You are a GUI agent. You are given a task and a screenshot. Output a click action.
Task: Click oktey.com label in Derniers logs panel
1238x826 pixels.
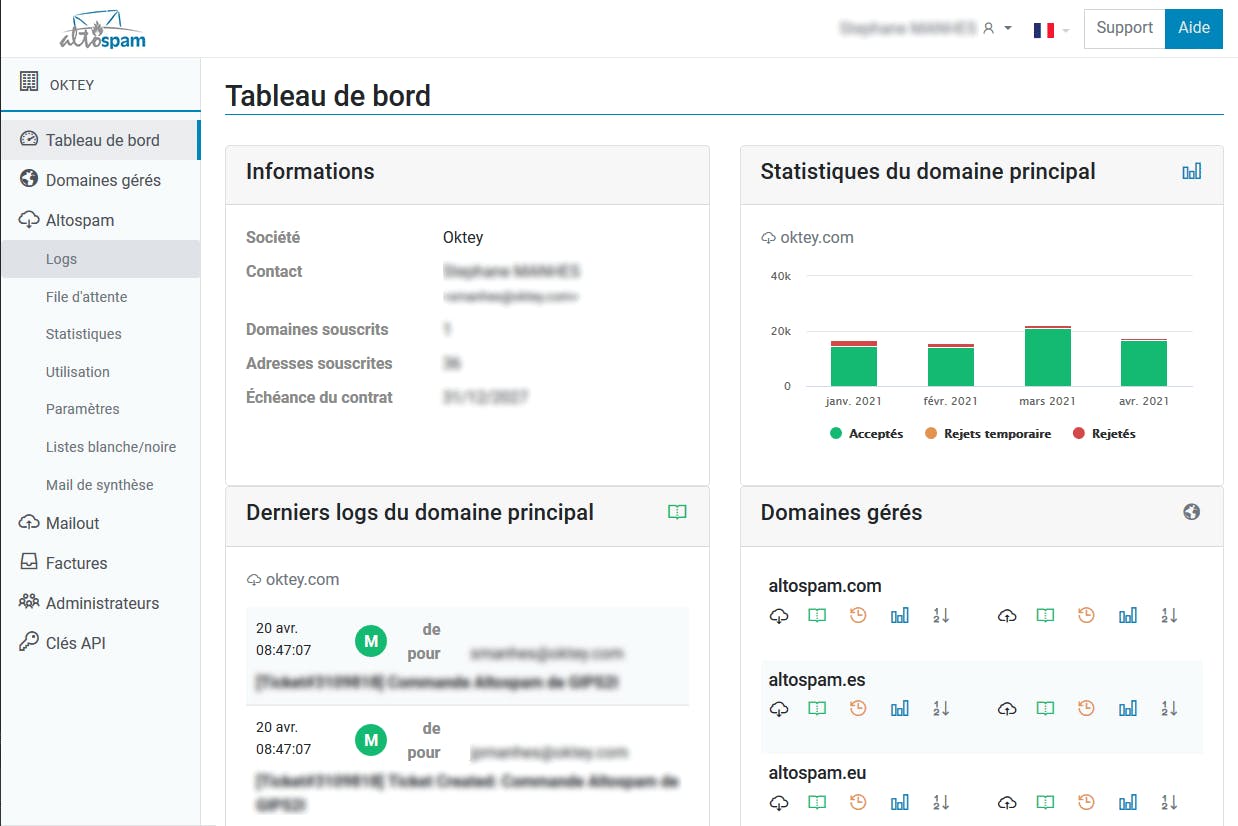point(302,580)
